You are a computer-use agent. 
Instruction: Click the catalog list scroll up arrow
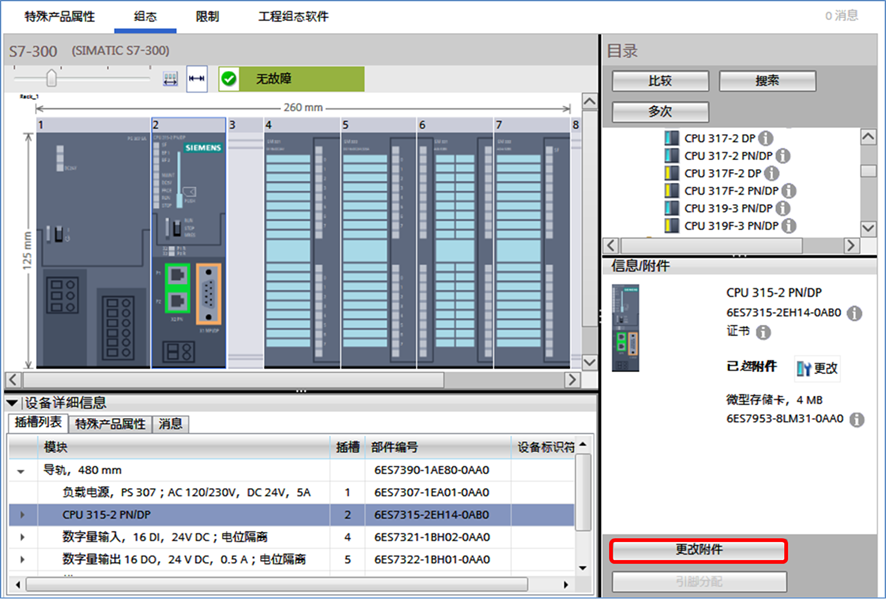pos(868,136)
